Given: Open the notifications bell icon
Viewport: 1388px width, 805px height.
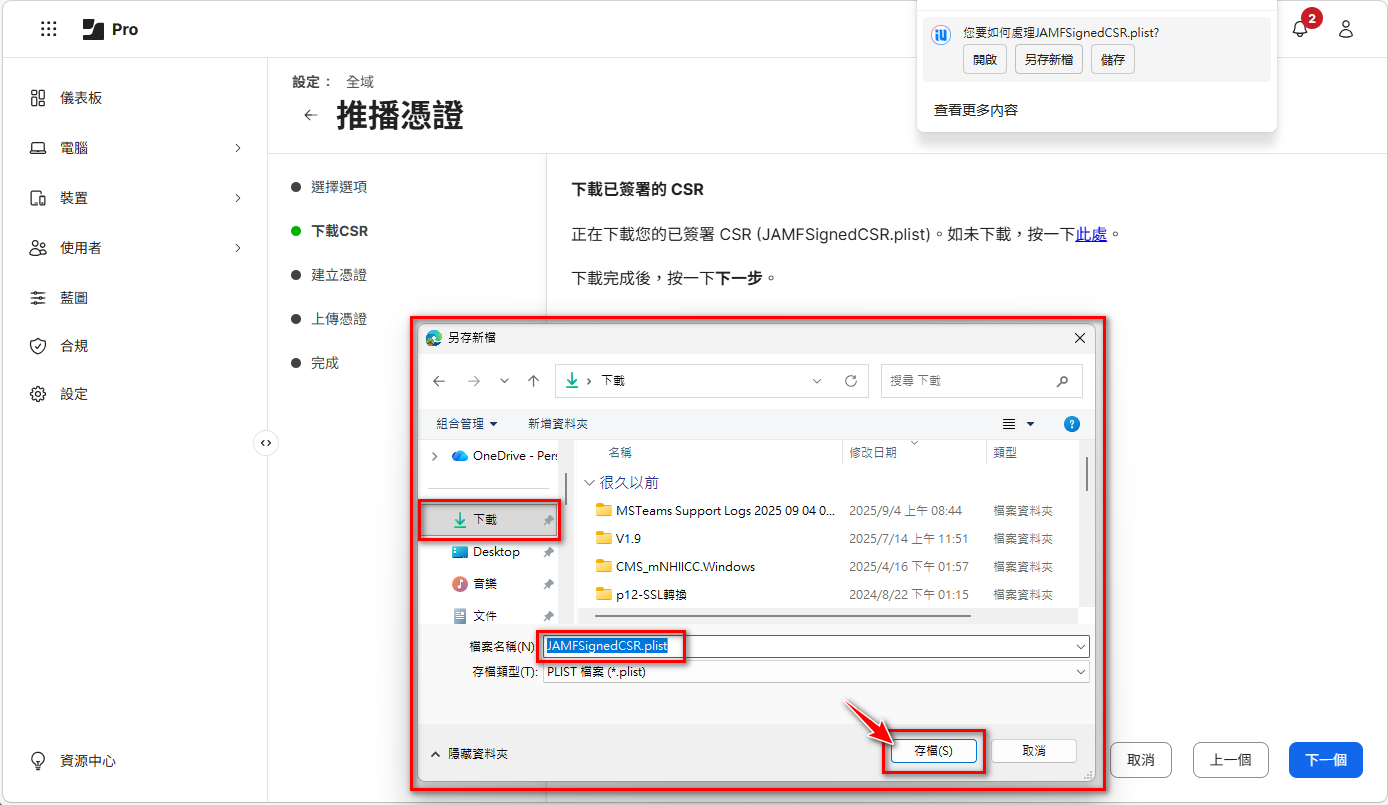Looking at the screenshot, I should click(1299, 29).
